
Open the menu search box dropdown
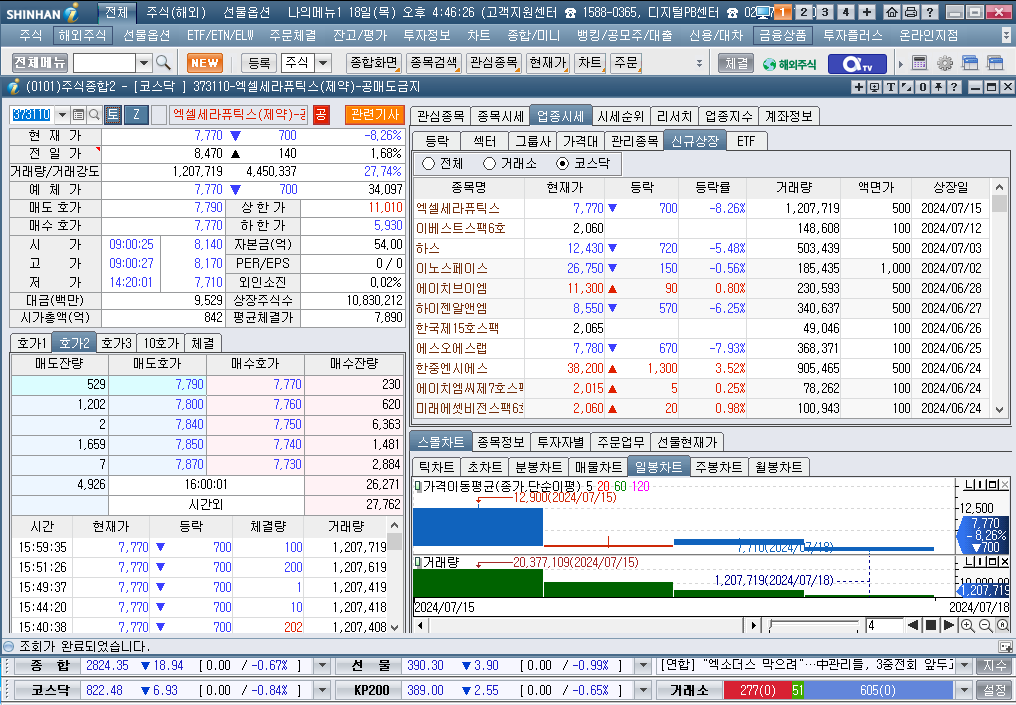coord(144,63)
